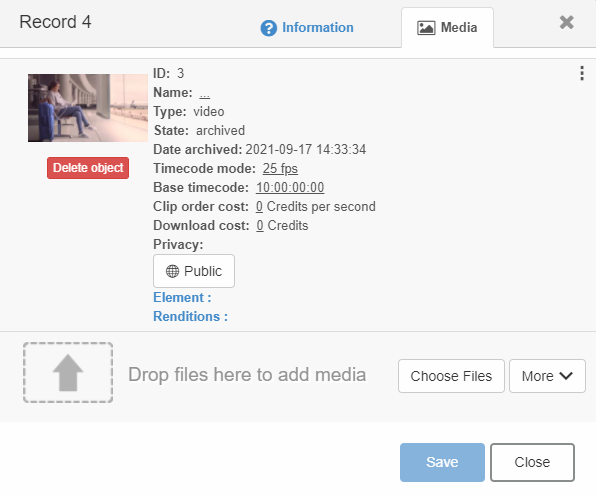Save the record changes
Image resolution: width=596 pixels, height=497 pixels.
coord(442,462)
